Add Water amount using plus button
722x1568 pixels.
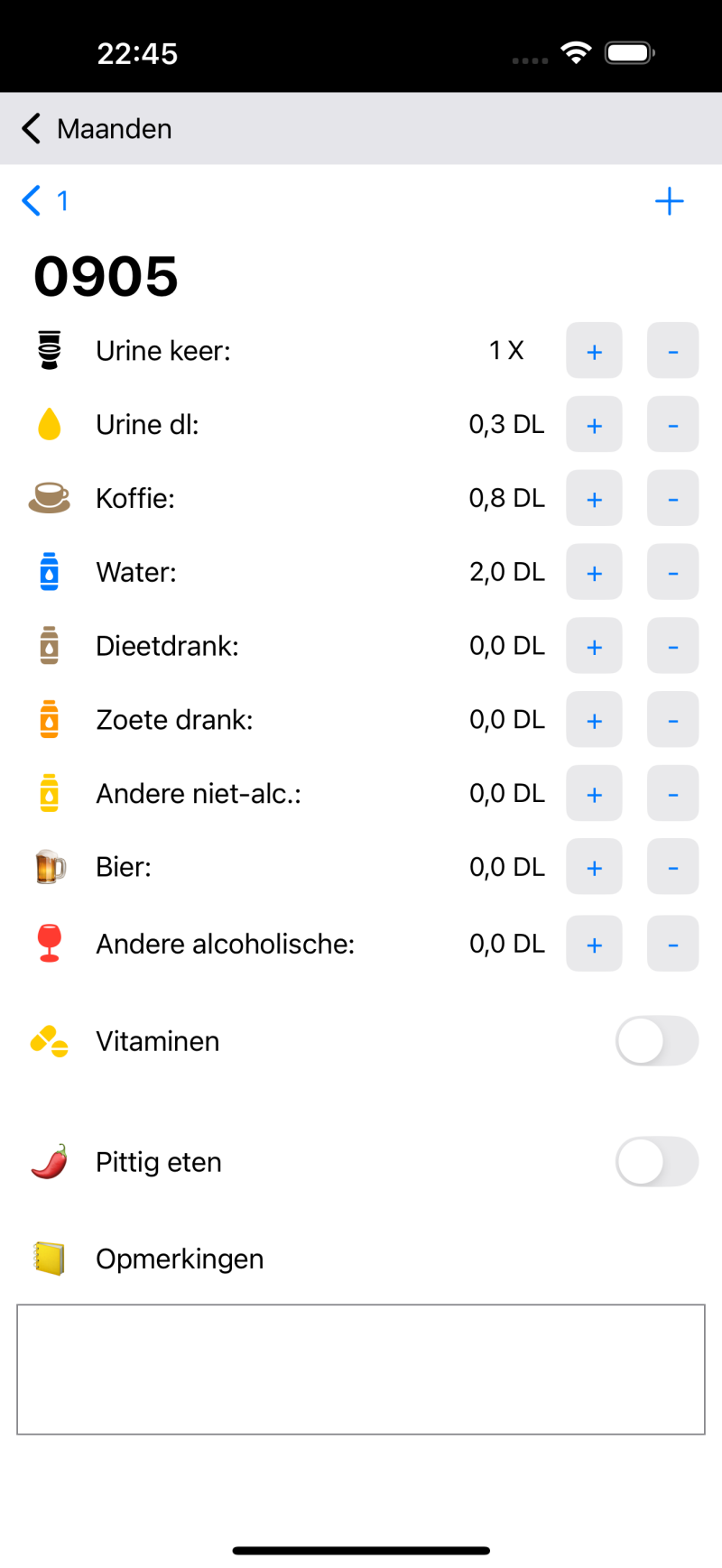(594, 573)
